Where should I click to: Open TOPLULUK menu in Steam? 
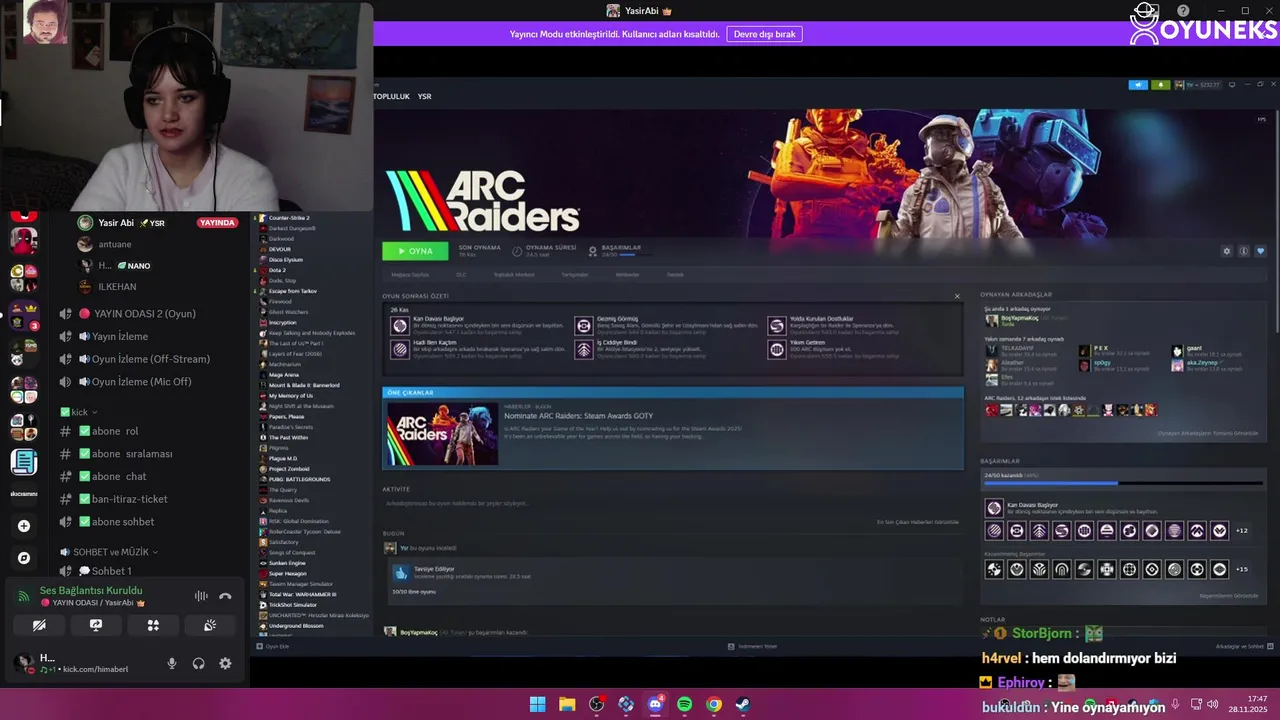(x=391, y=97)
